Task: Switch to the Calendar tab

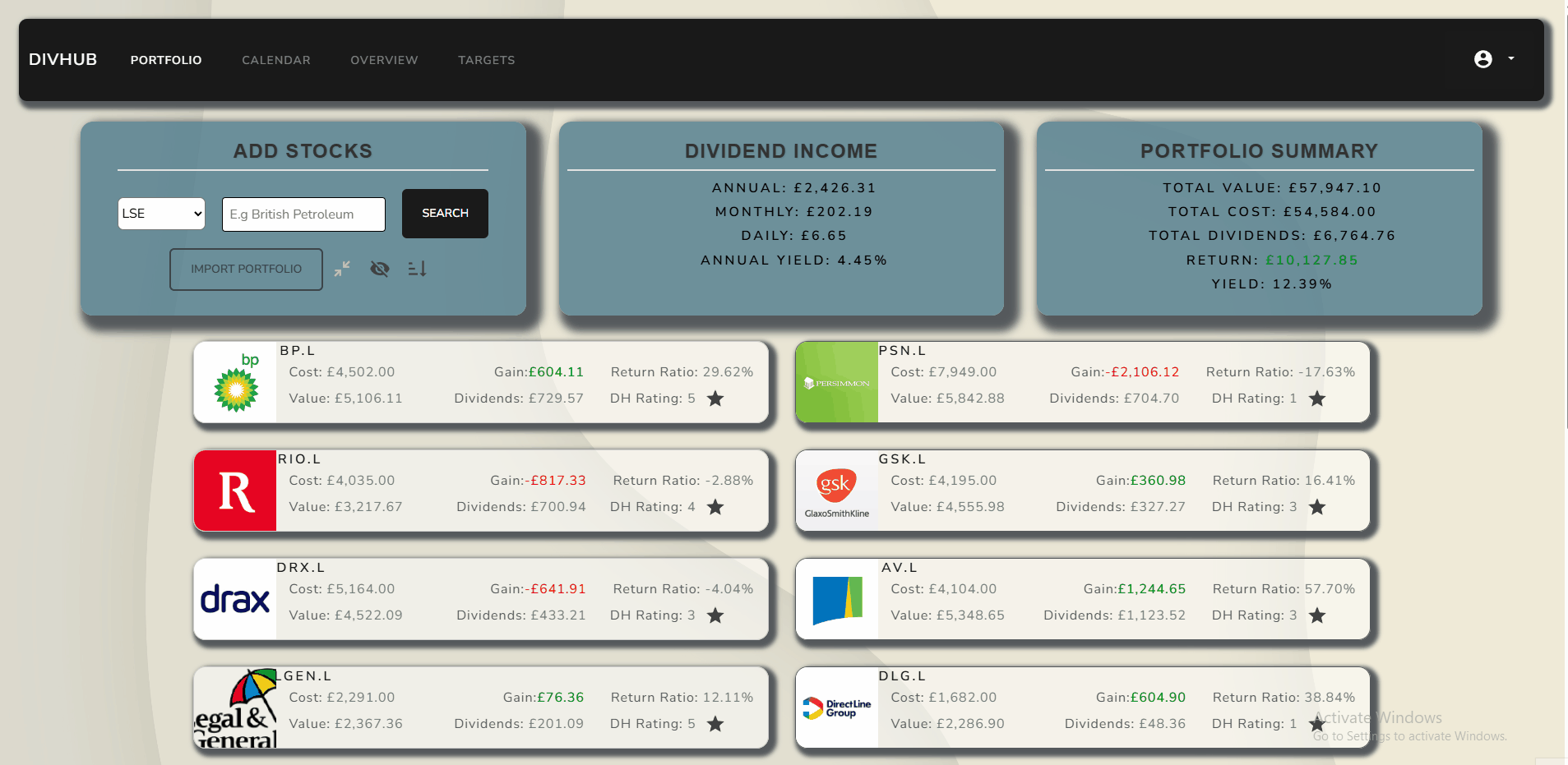Action: point(276,59)
